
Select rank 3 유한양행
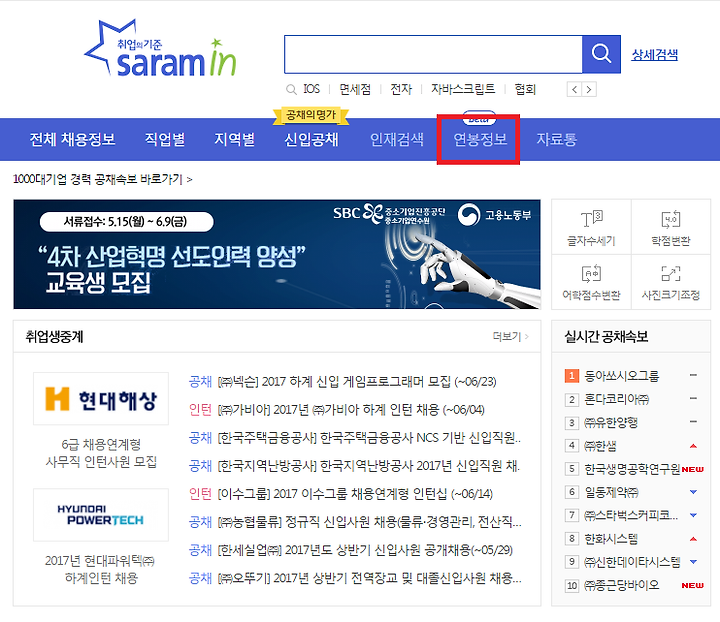click(611, 422)
